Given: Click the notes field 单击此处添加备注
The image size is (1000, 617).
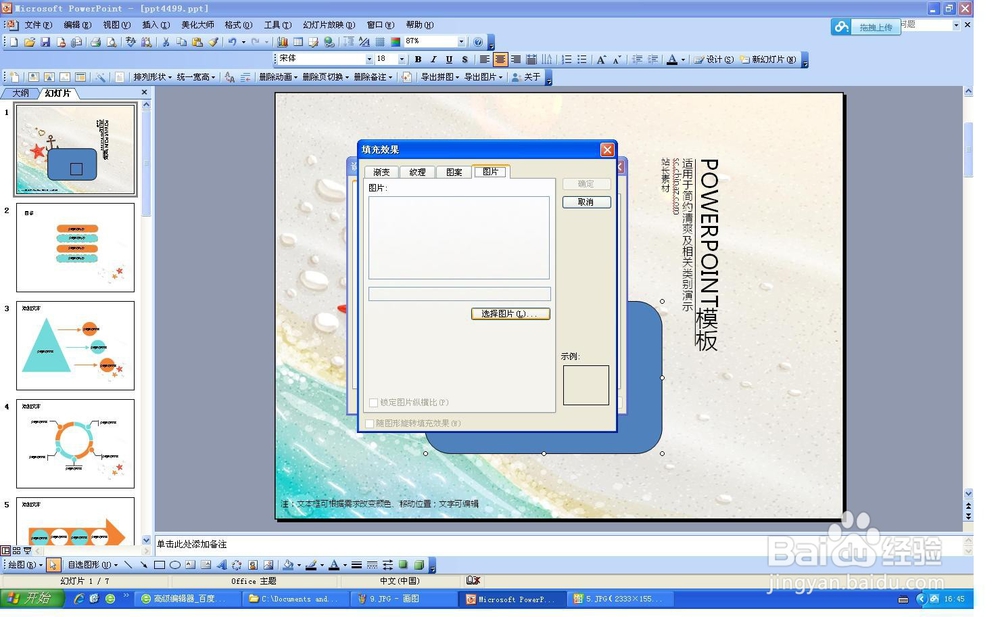Looking at the screenshot, I should point(559,544).
